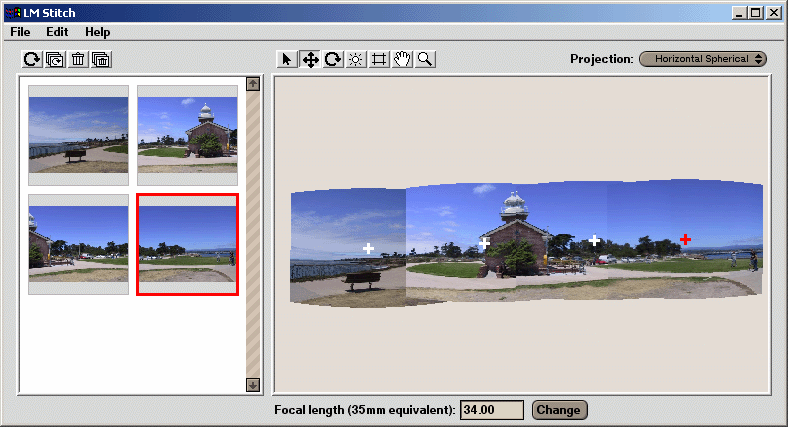788x427 pixels.
Task: Click the LM Stitch title bar icon
Action: (x=13, y=13)
